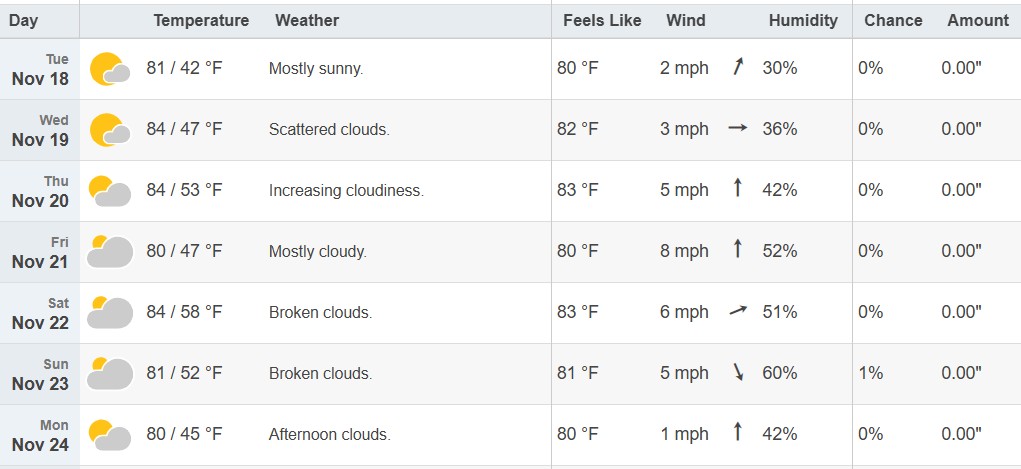Click the Wed Nov 19 wind direction arrow

[x=739, y=129]
